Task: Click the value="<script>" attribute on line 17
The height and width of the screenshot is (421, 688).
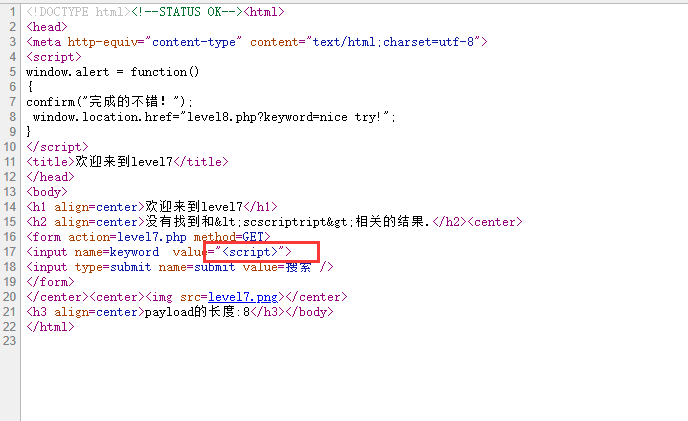Action: (x=229, y=252)
